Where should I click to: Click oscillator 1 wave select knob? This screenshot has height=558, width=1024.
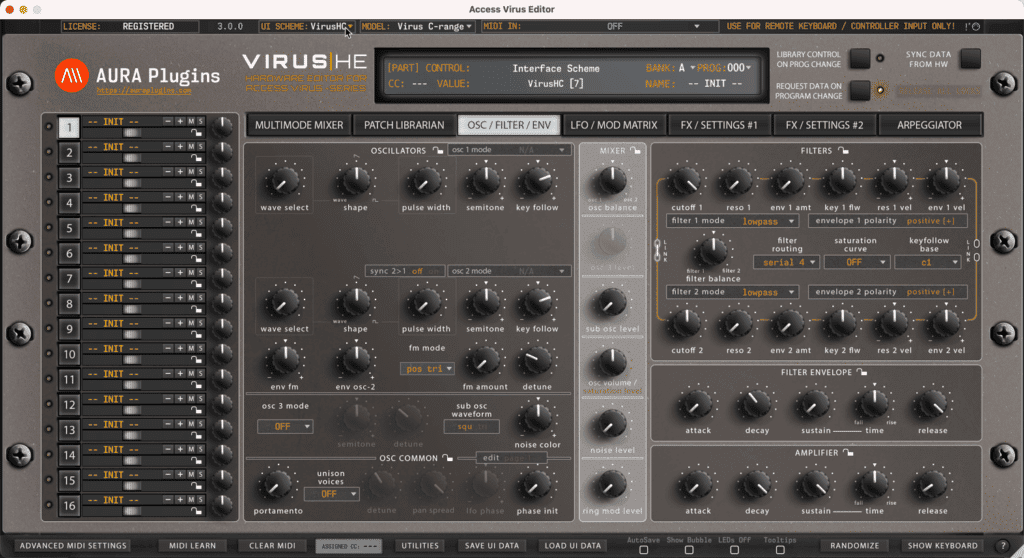284,181
